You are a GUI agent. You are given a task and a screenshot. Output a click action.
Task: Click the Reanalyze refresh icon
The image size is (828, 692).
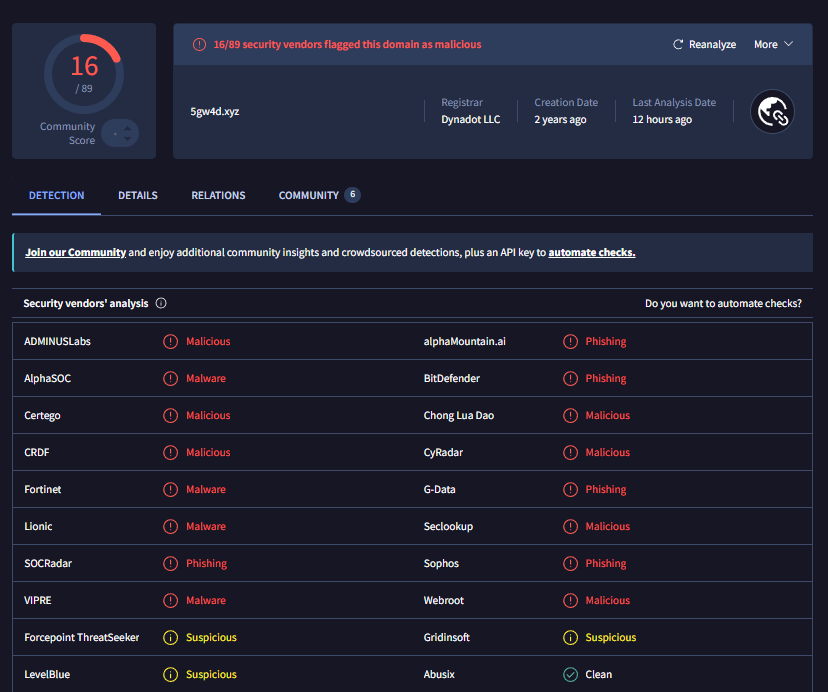pos(678,44)
